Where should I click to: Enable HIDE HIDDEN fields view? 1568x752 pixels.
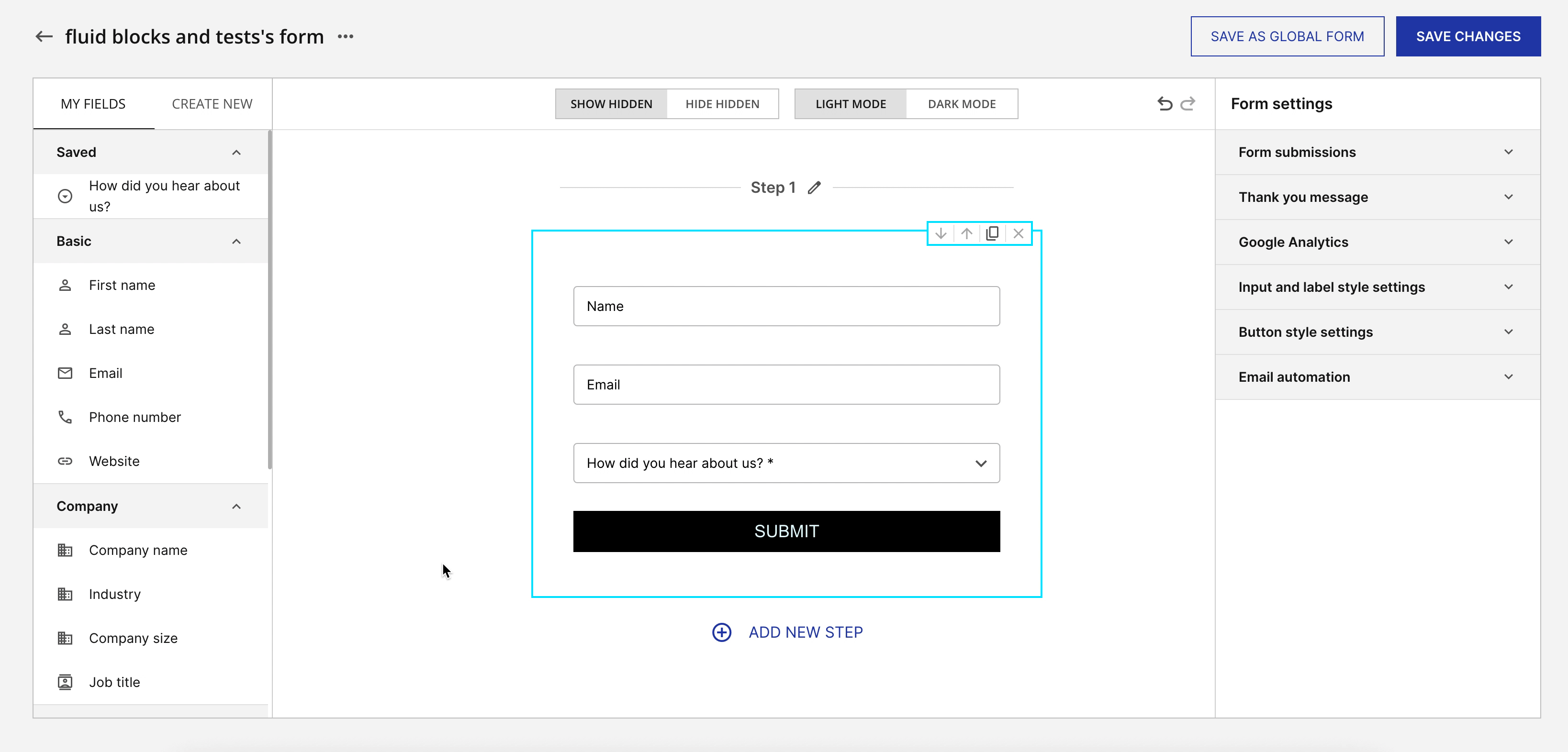723,103
